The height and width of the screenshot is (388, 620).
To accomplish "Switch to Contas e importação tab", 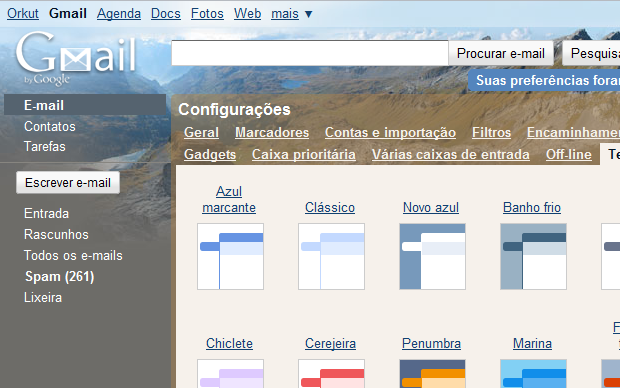I will (390, 132).
